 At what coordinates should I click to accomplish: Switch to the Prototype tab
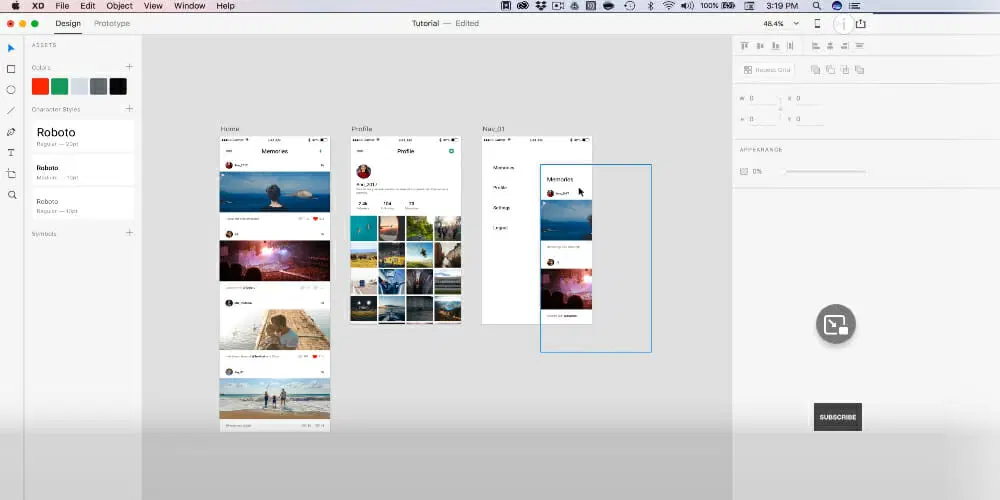pyautogui.click(x=112, y=24)
